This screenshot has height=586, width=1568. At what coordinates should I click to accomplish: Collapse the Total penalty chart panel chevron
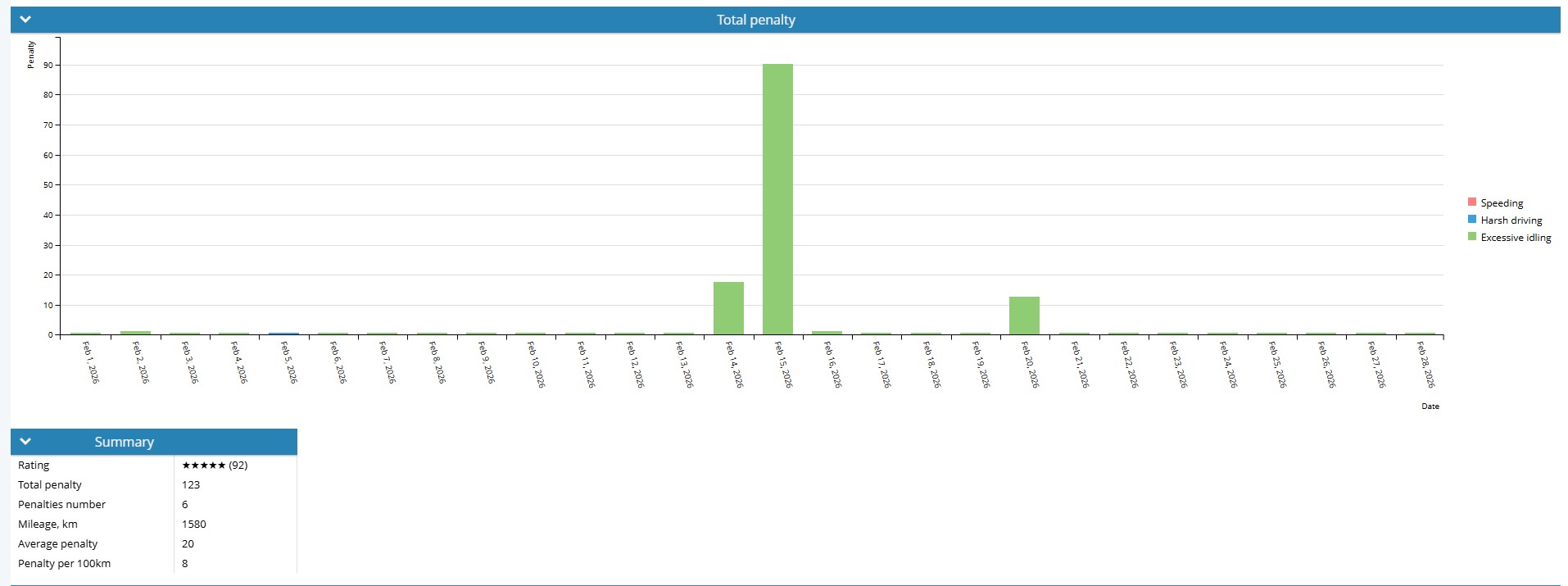25,20
